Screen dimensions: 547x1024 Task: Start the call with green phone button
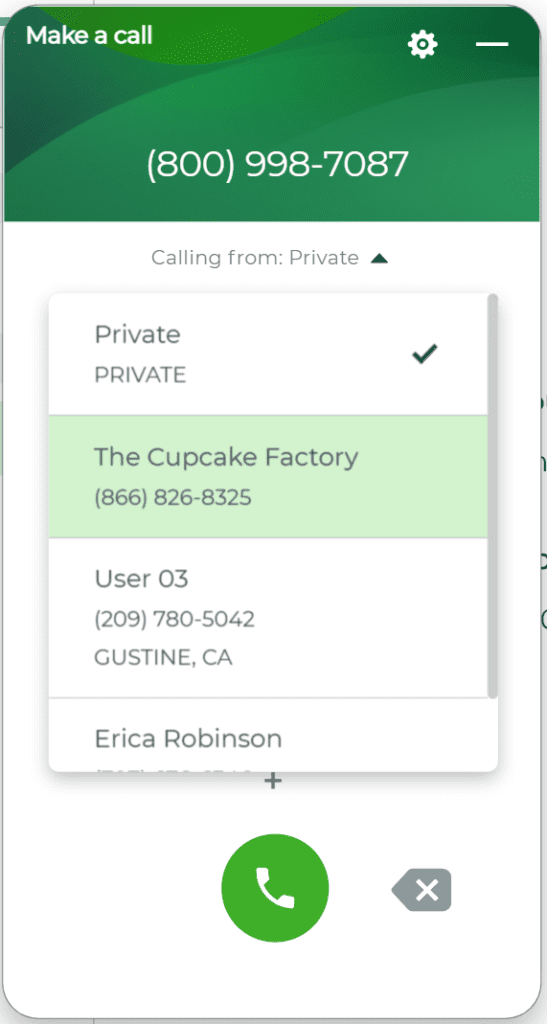[x=275, y=888]
